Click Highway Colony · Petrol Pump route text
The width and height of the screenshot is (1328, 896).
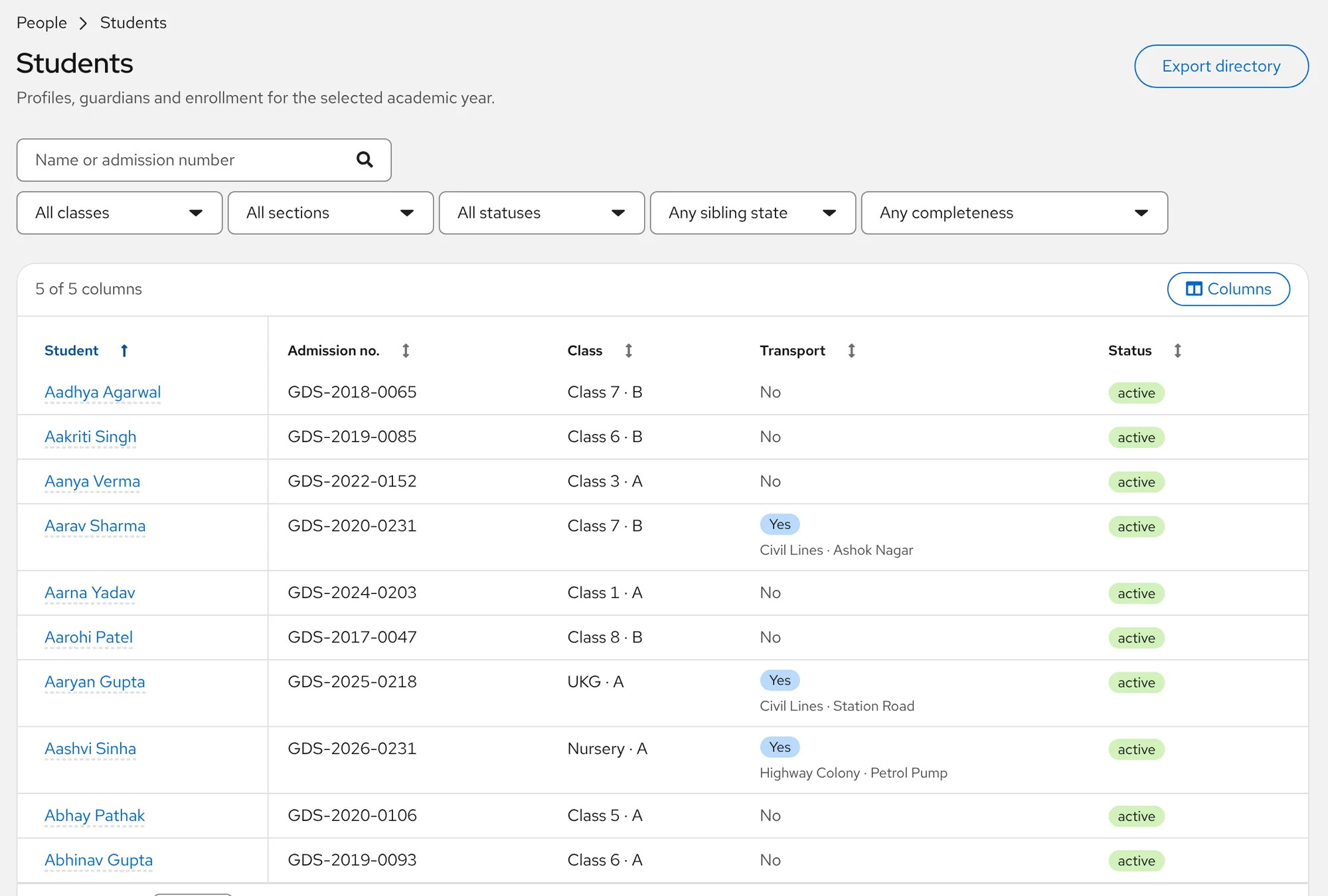coord(853,773)
